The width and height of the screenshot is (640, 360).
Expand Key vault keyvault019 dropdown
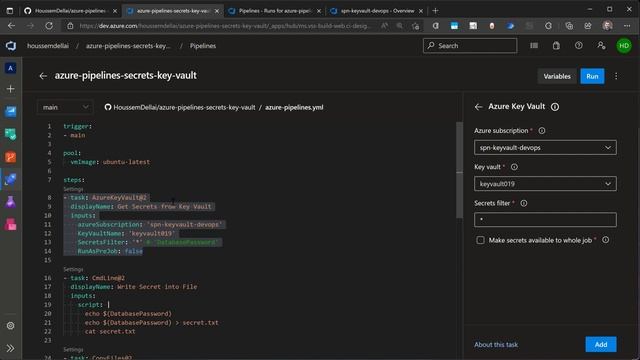click(x=545, y=184)
